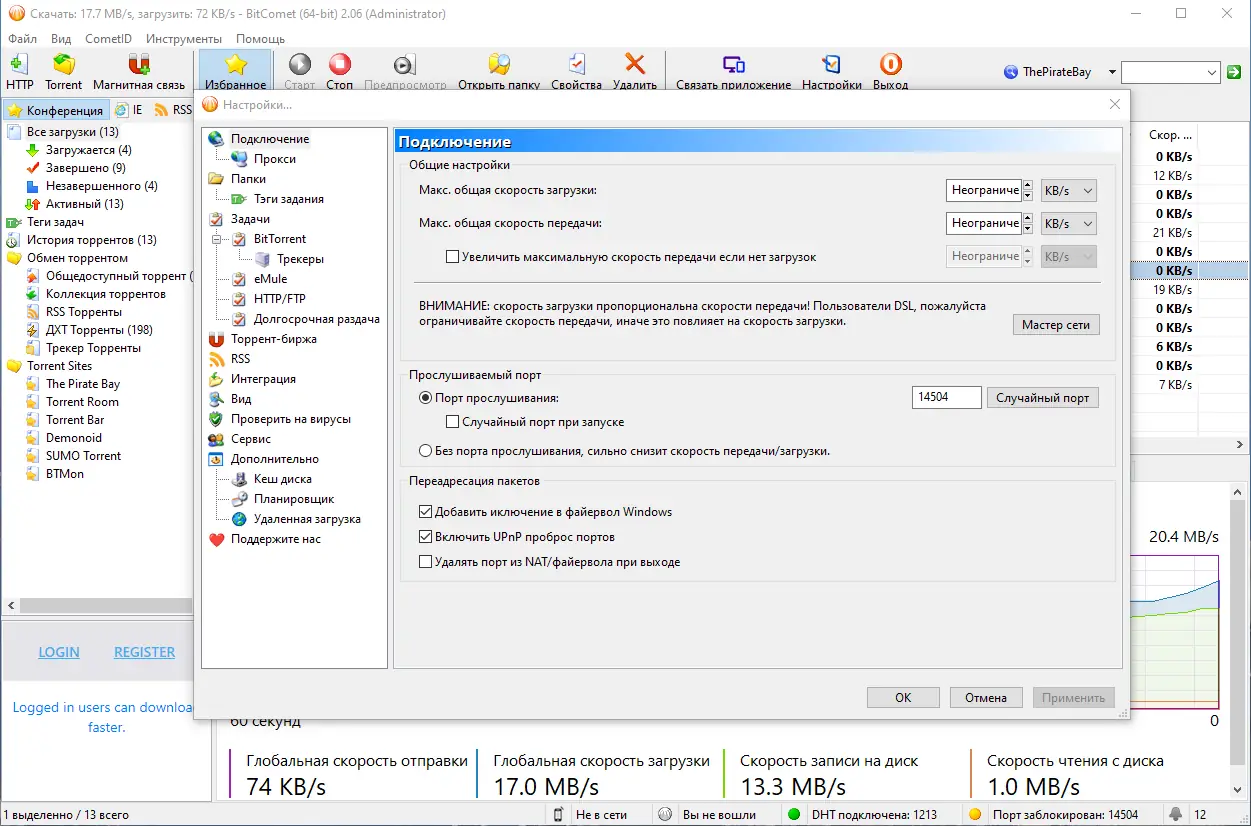Select Трекеры under BitTorrent
Image resolution: width=1251 pixels, height=826 pixels.
pos(300,259)
